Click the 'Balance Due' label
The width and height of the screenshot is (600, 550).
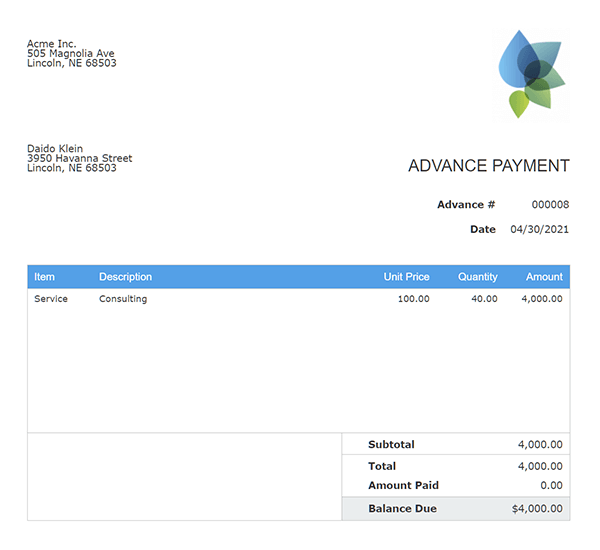pos(402,509)
